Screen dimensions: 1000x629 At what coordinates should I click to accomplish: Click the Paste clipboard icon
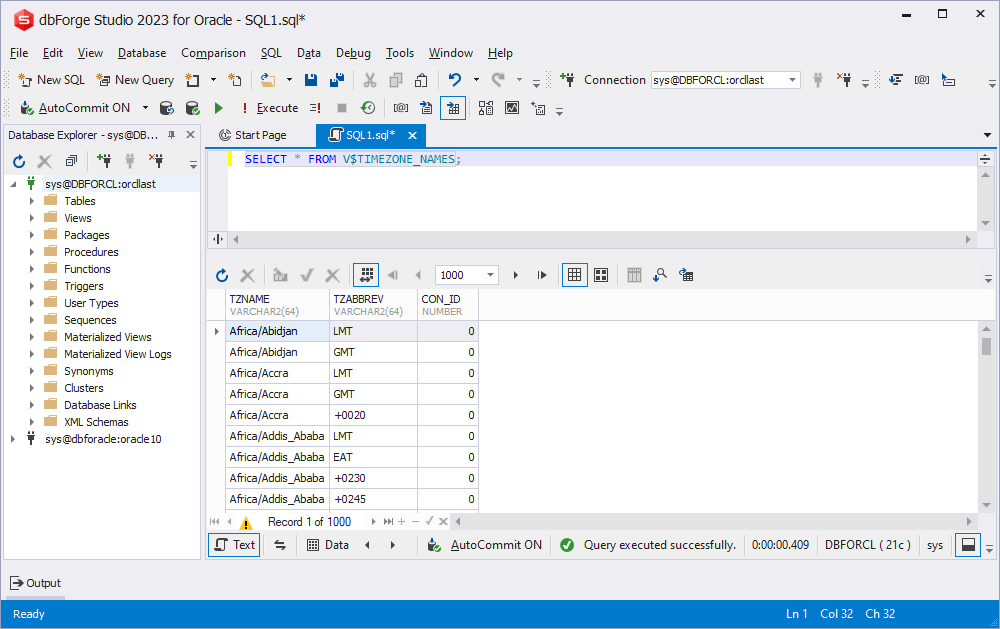(x=421, y=80)
